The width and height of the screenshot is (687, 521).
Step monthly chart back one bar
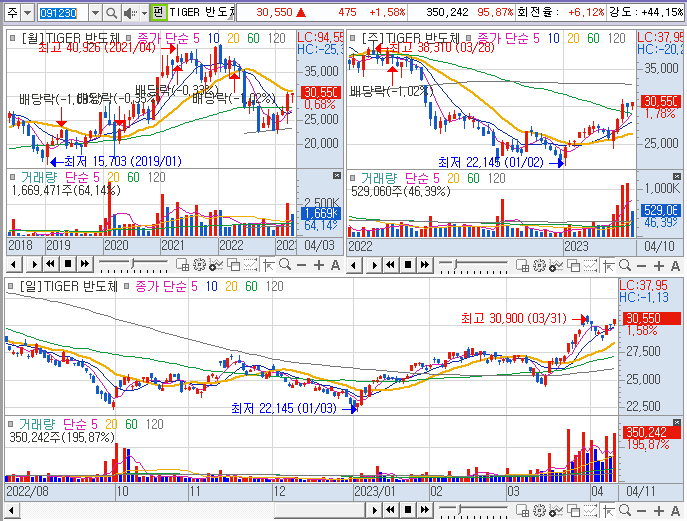pos(14,264)
